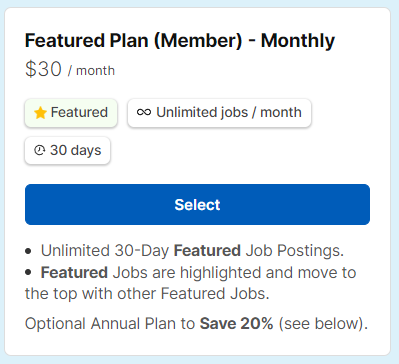399x364 pixels.
Task: Click the infinity symbol icon
Action: pyautogui.click(x=144, y=112)
